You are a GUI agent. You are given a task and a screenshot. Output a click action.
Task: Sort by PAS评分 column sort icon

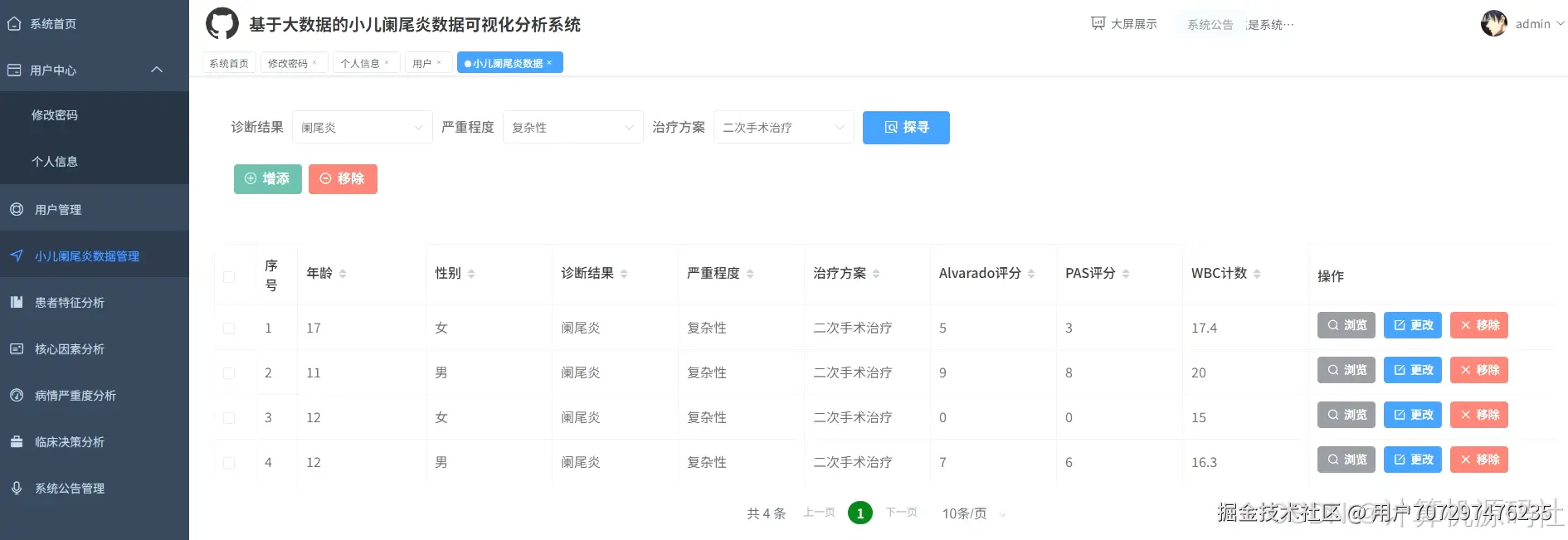click(1126, 274)
